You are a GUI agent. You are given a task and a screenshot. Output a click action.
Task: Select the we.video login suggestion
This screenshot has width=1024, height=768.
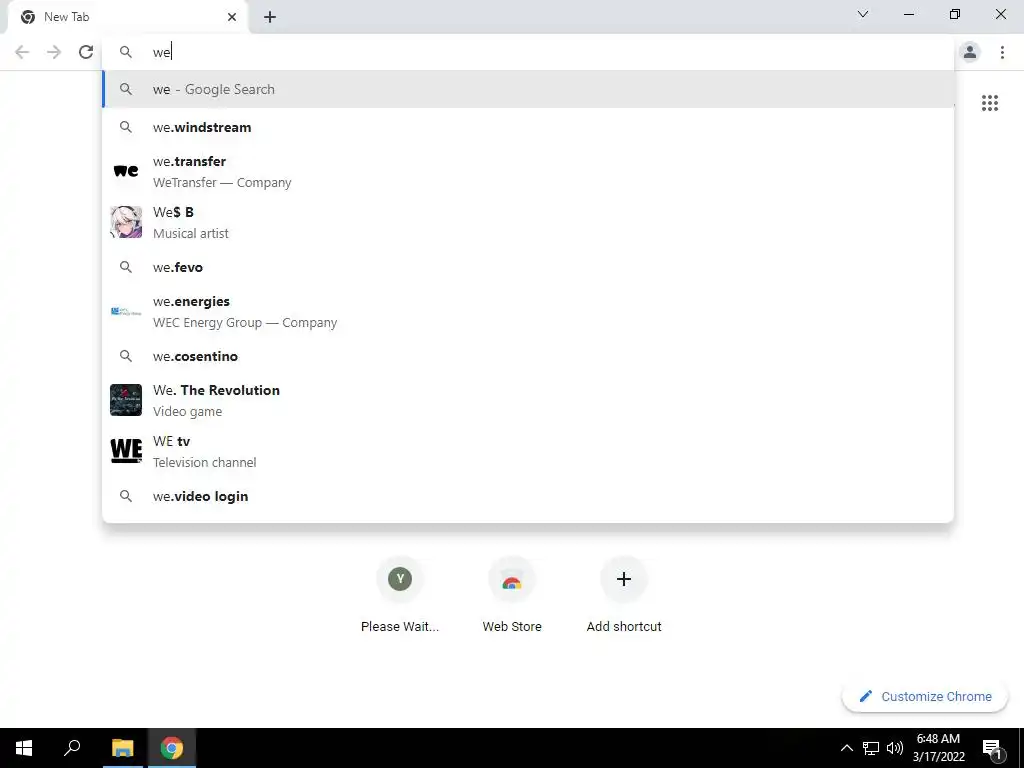pyautogui.click(x=528, y=496)
